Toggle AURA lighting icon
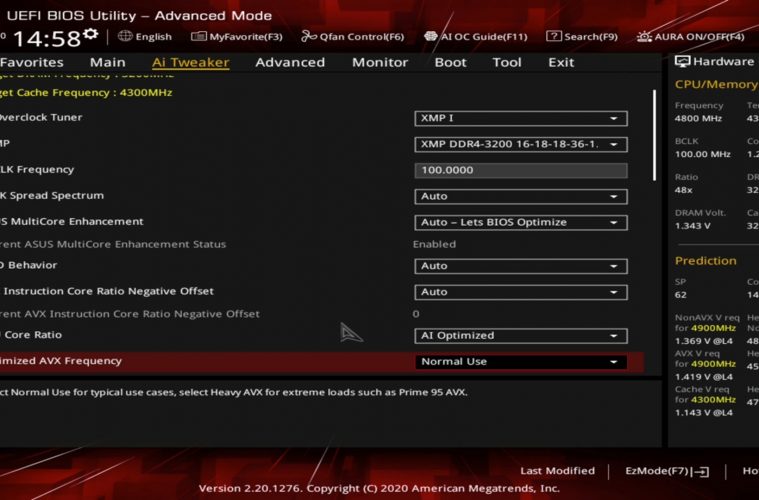 tap(644, 36)
